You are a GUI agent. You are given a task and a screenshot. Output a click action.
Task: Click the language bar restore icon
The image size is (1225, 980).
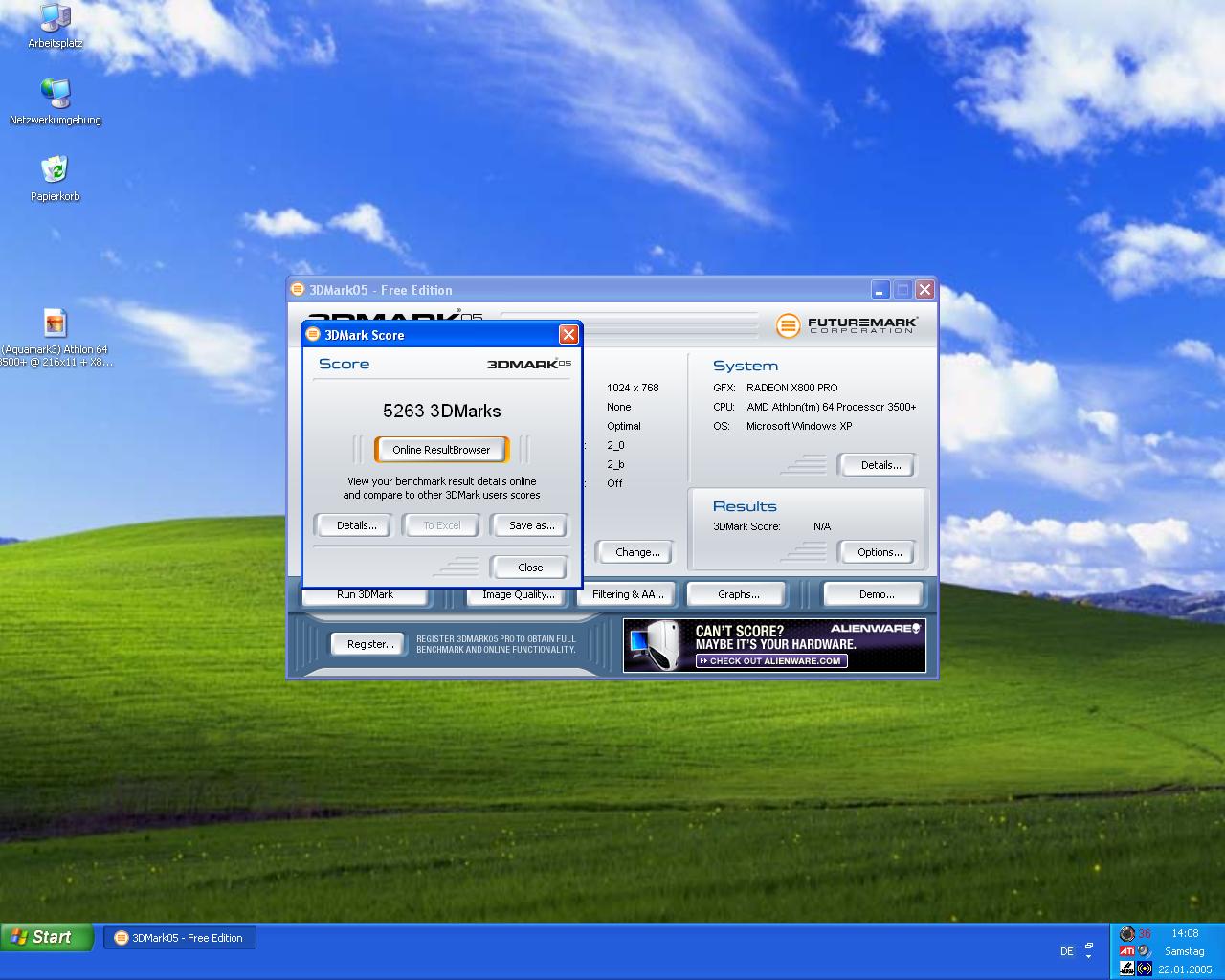point(1089,946)
